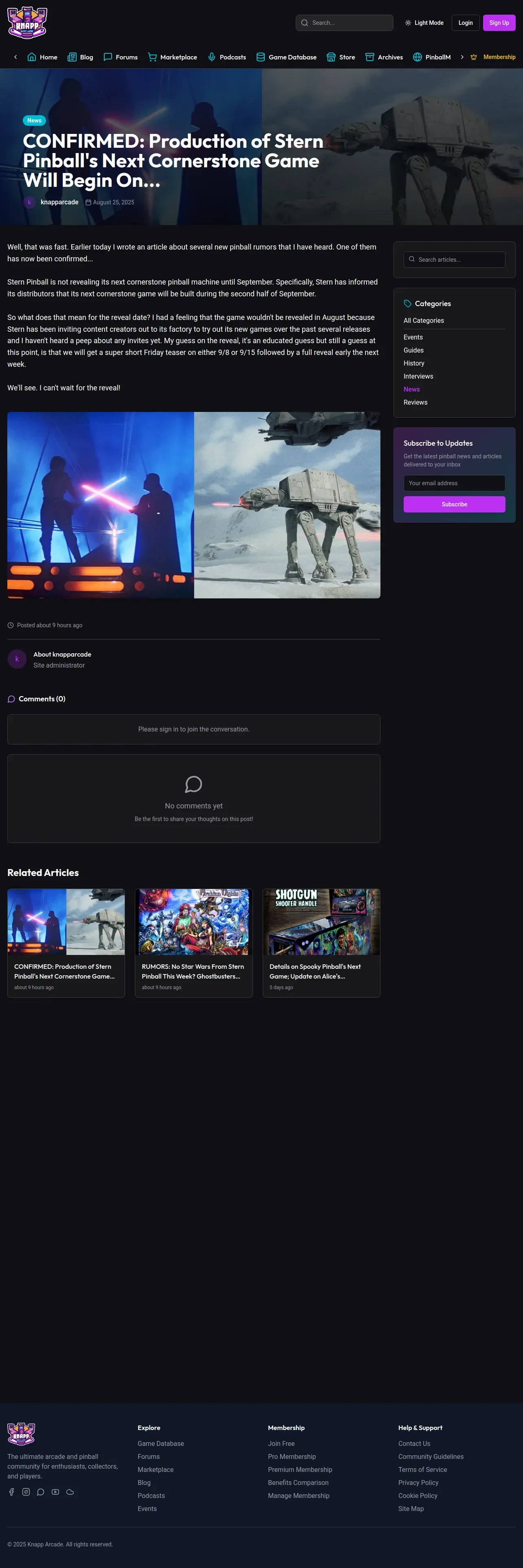The image size is (523, 1568).
Task: Select the News category in the sidebar
Action: (411, 390)
